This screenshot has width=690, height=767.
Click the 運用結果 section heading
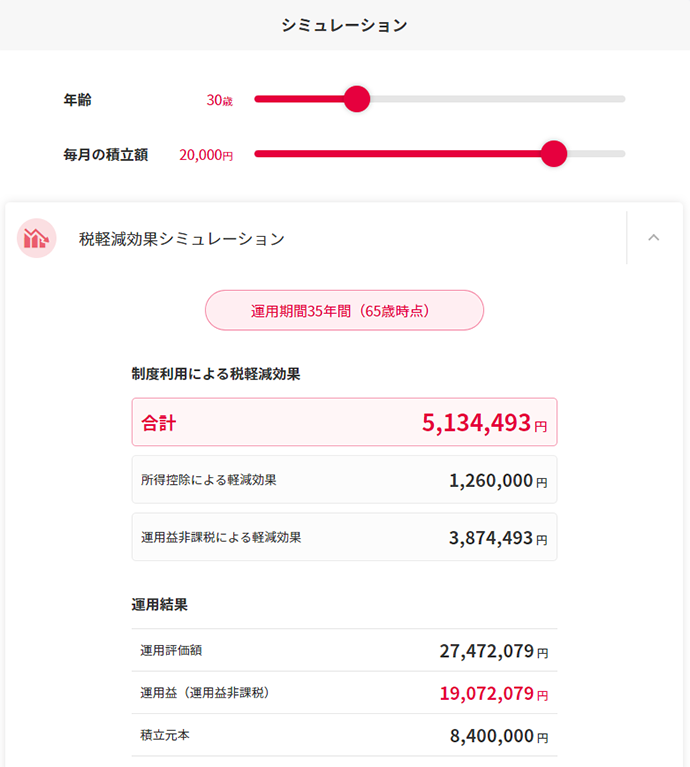160,605
